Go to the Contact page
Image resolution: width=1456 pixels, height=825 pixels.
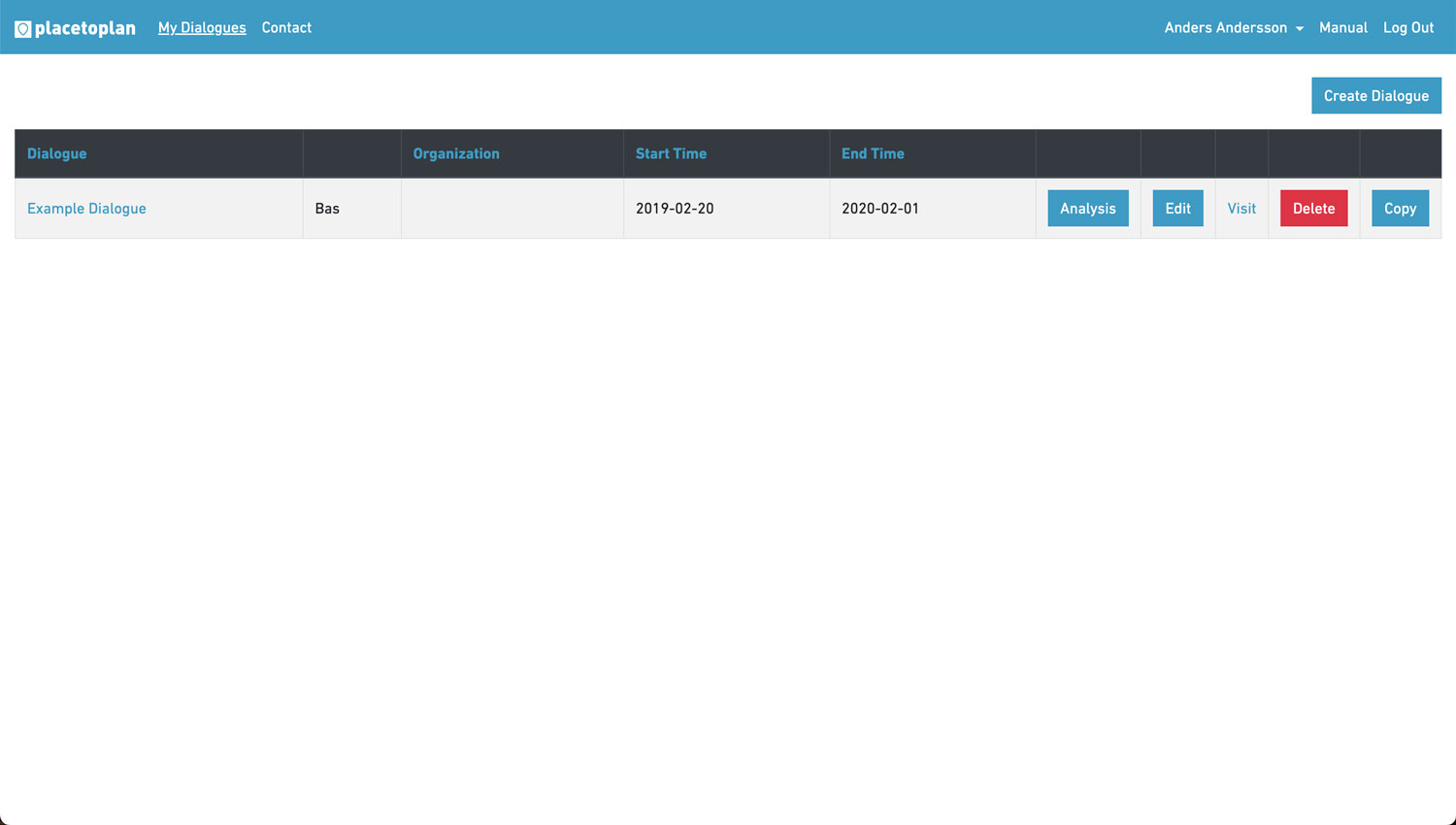click(x=286, y=28)
